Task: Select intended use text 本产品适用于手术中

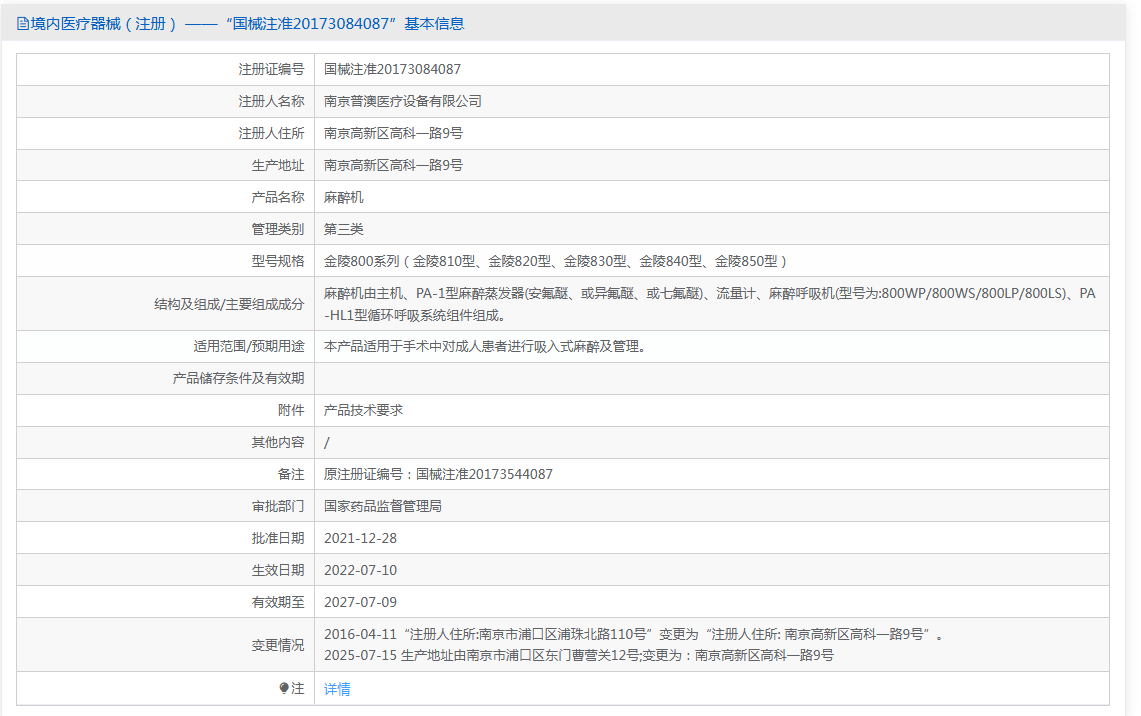Action: 485,346
